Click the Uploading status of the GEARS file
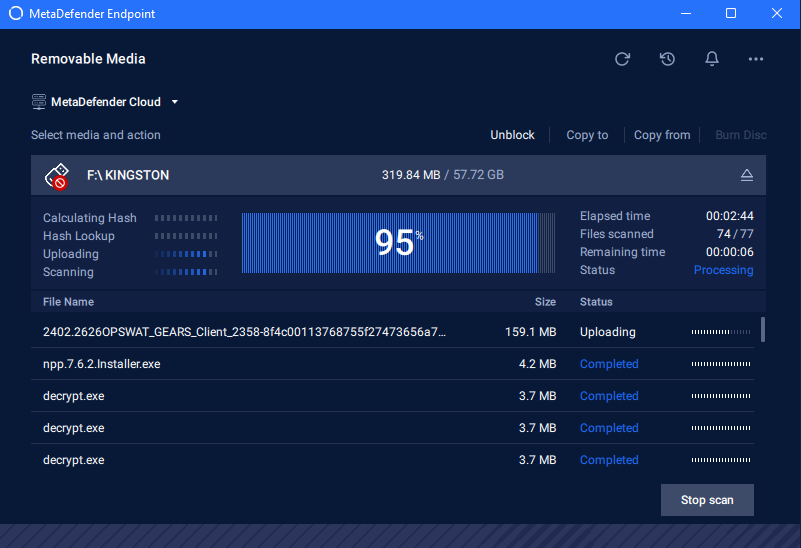 click(x=607, y=332)
